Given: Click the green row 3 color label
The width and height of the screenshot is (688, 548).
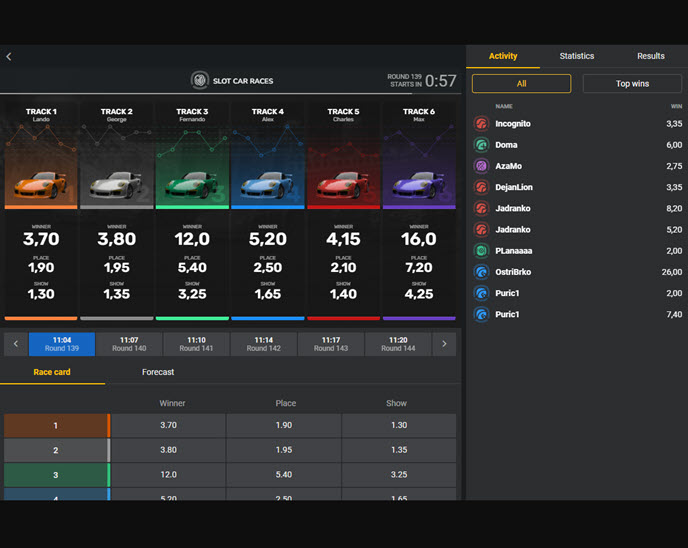Looking at the screenshot, I should click(x=56, y=475).
